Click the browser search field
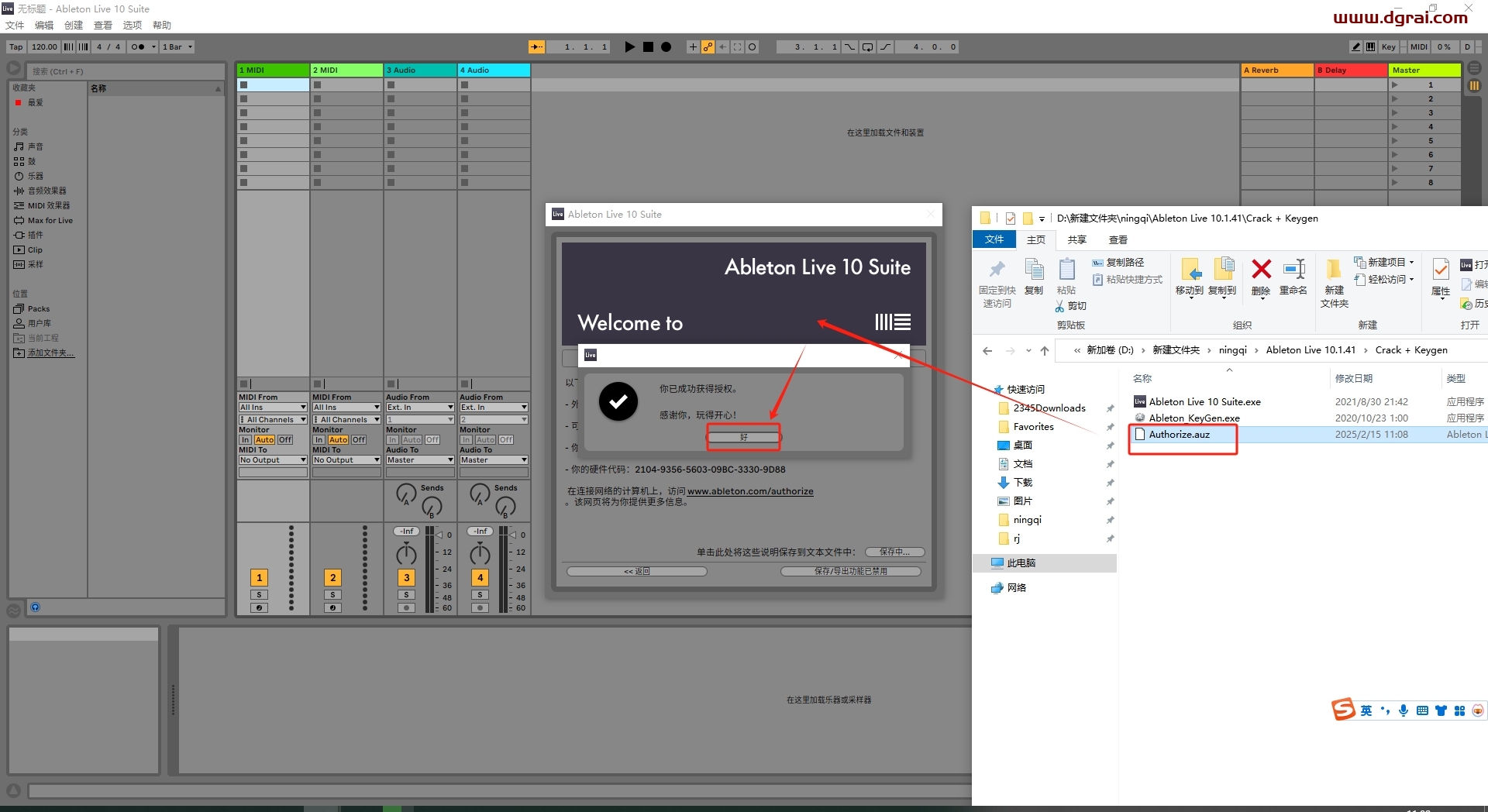This screenshot has height=812, width=1488. coord(126,71)
